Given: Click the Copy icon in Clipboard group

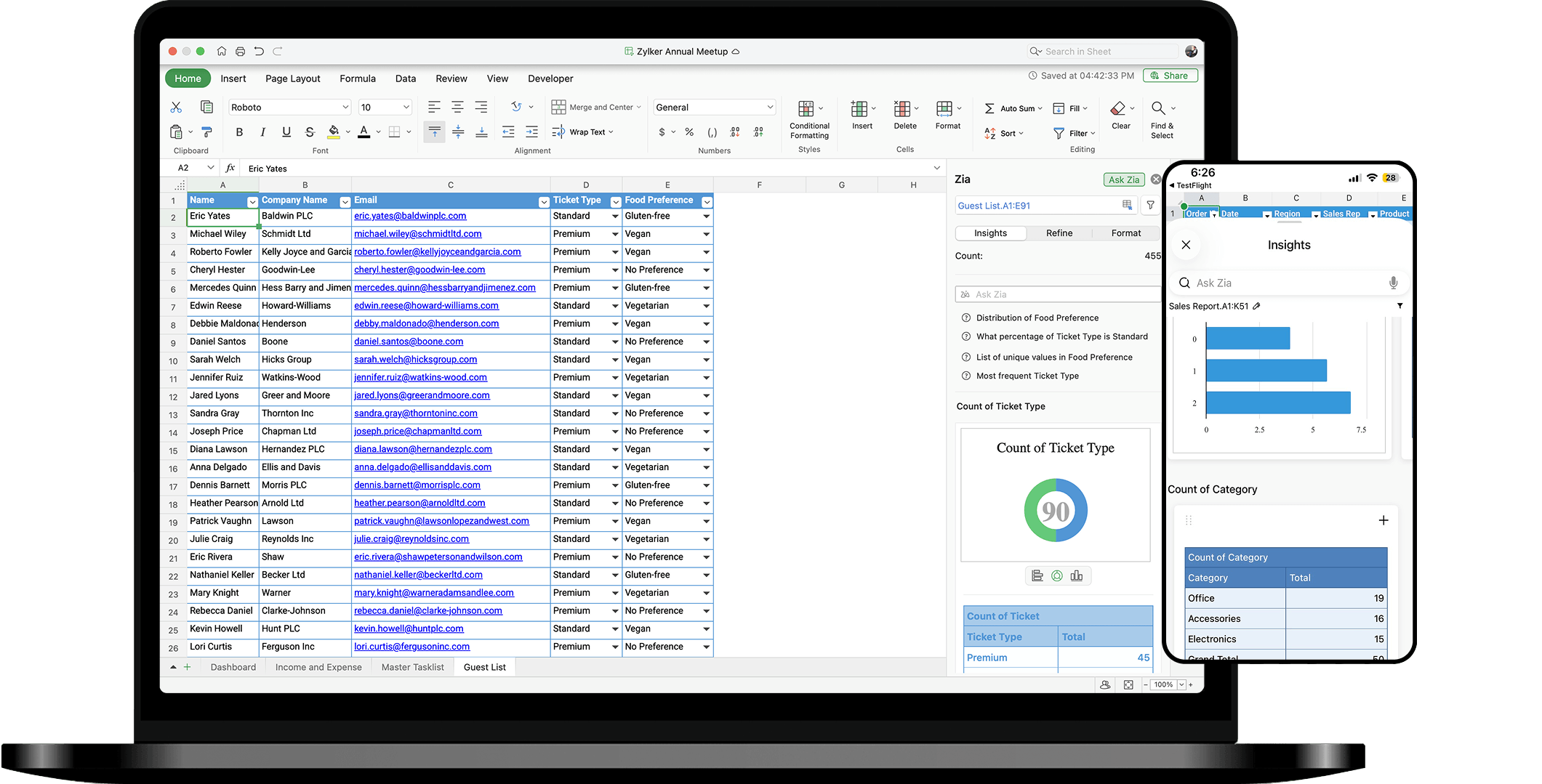Looking at the screenshot, I should 206,107.
